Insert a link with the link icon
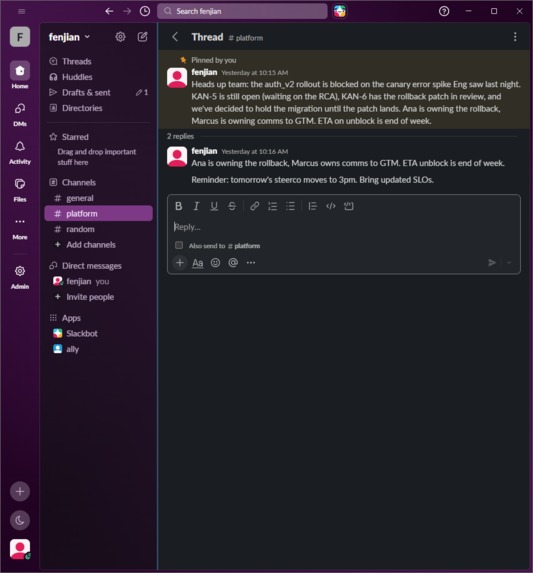The image size is (533, 573). pos(255,206)
